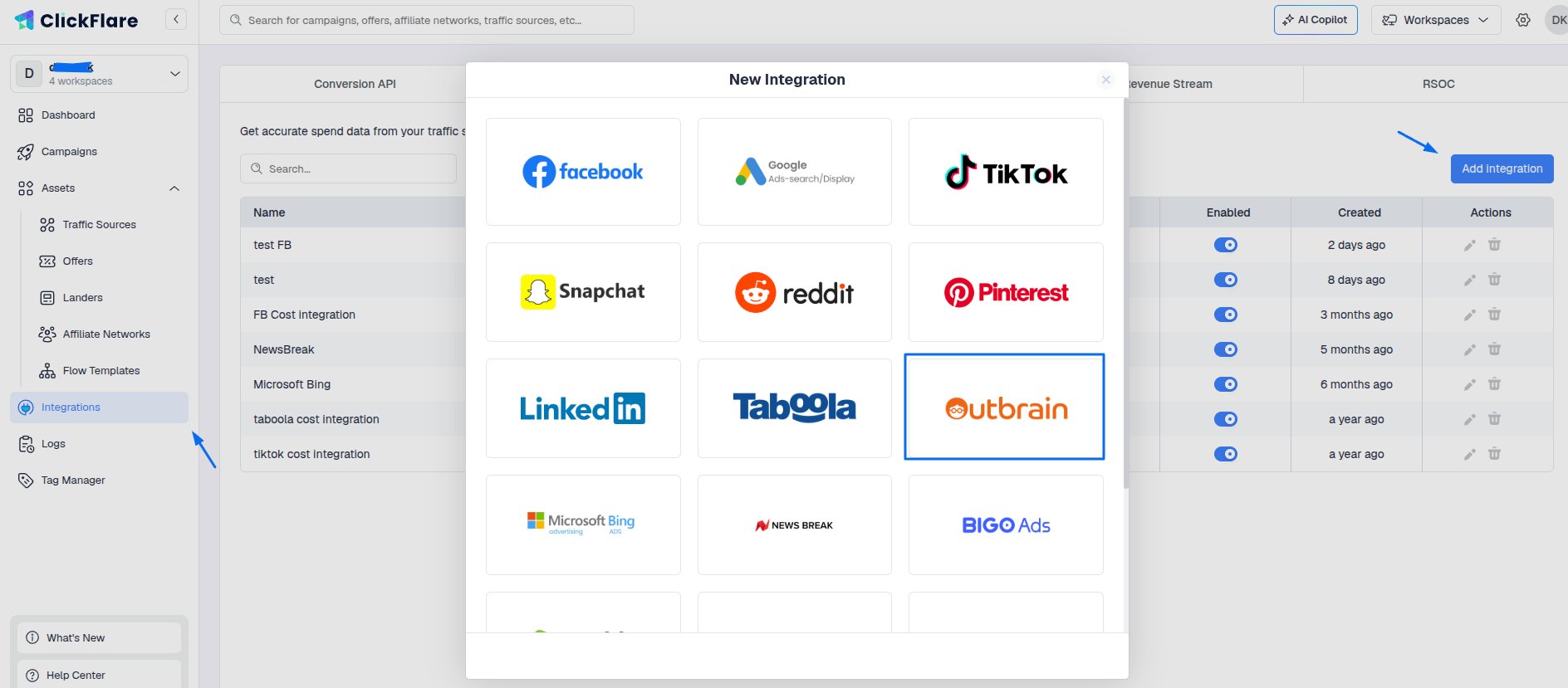Delete the integration created 8 days ago
Screen dimensions: 1568x688
[x=1494, y=280]
